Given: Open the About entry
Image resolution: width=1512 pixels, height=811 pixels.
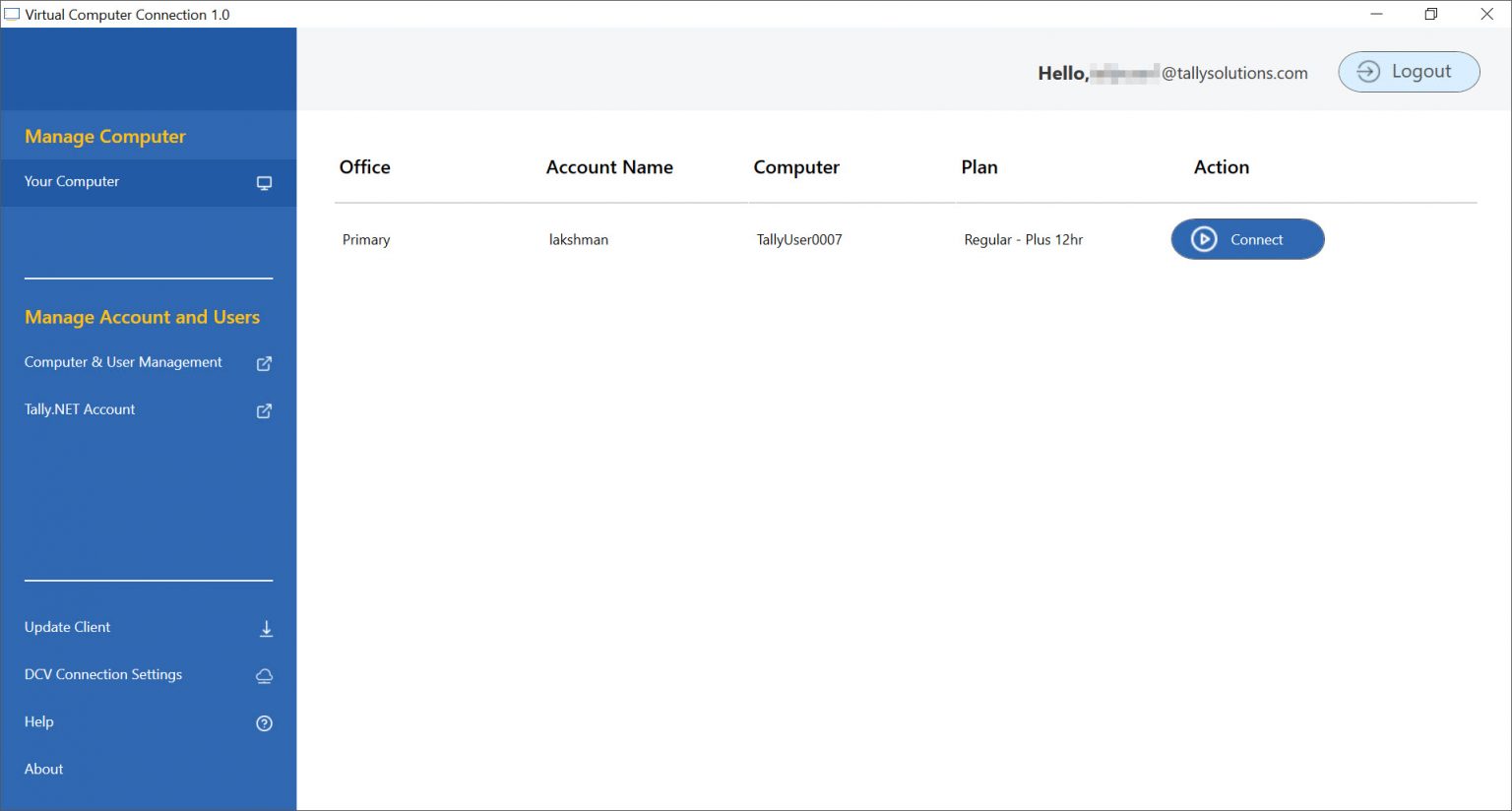Looking at the screenshot, I should click(x=43, y=769).
